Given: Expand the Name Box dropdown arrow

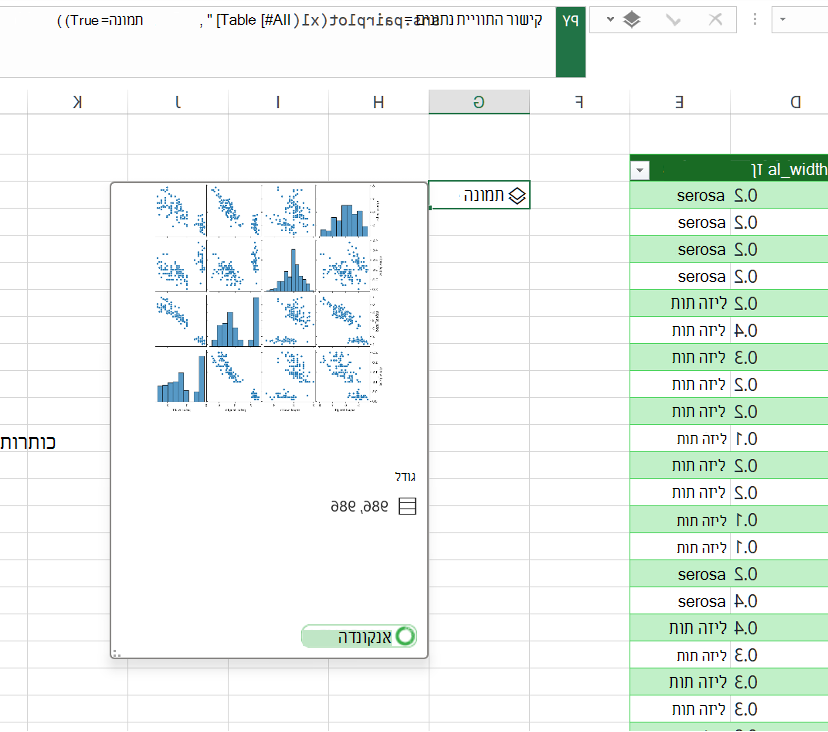Looking at the screenshot, I should click(x=783, y=20).
